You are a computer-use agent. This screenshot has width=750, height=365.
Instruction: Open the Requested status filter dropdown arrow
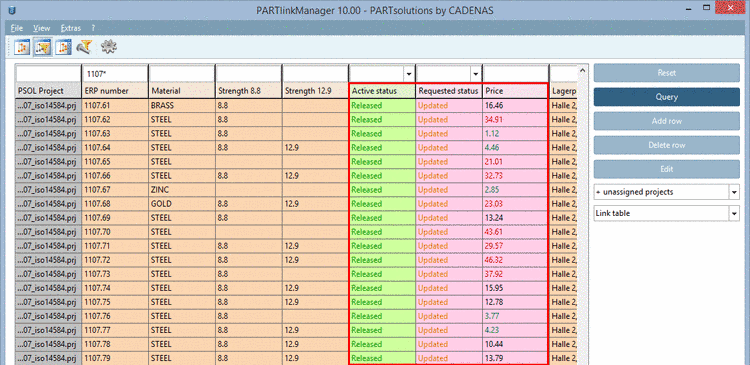[x=476, y=74]
